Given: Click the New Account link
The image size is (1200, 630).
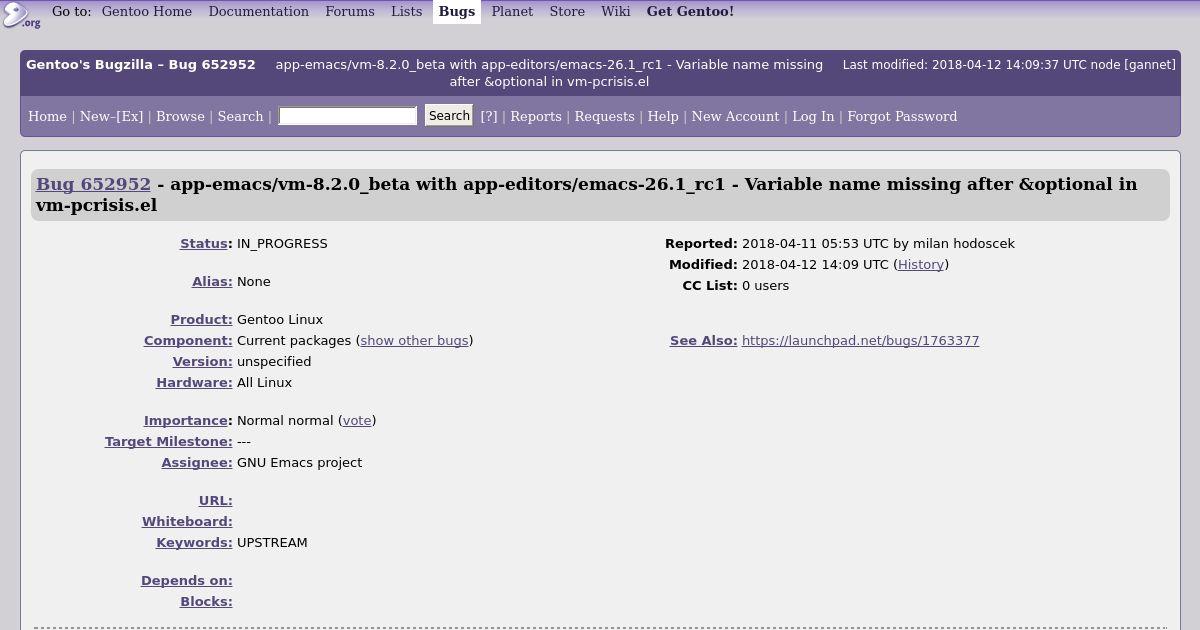Looking at the screenshot, I should [x=735, y=116].
